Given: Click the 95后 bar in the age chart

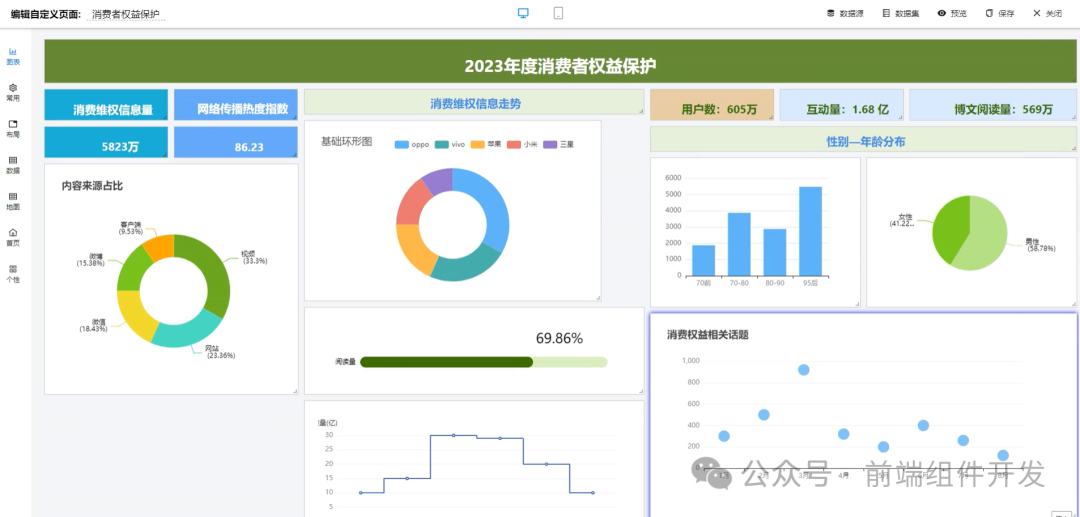Looking at the screenshot, I should click(x=810, y=231).
